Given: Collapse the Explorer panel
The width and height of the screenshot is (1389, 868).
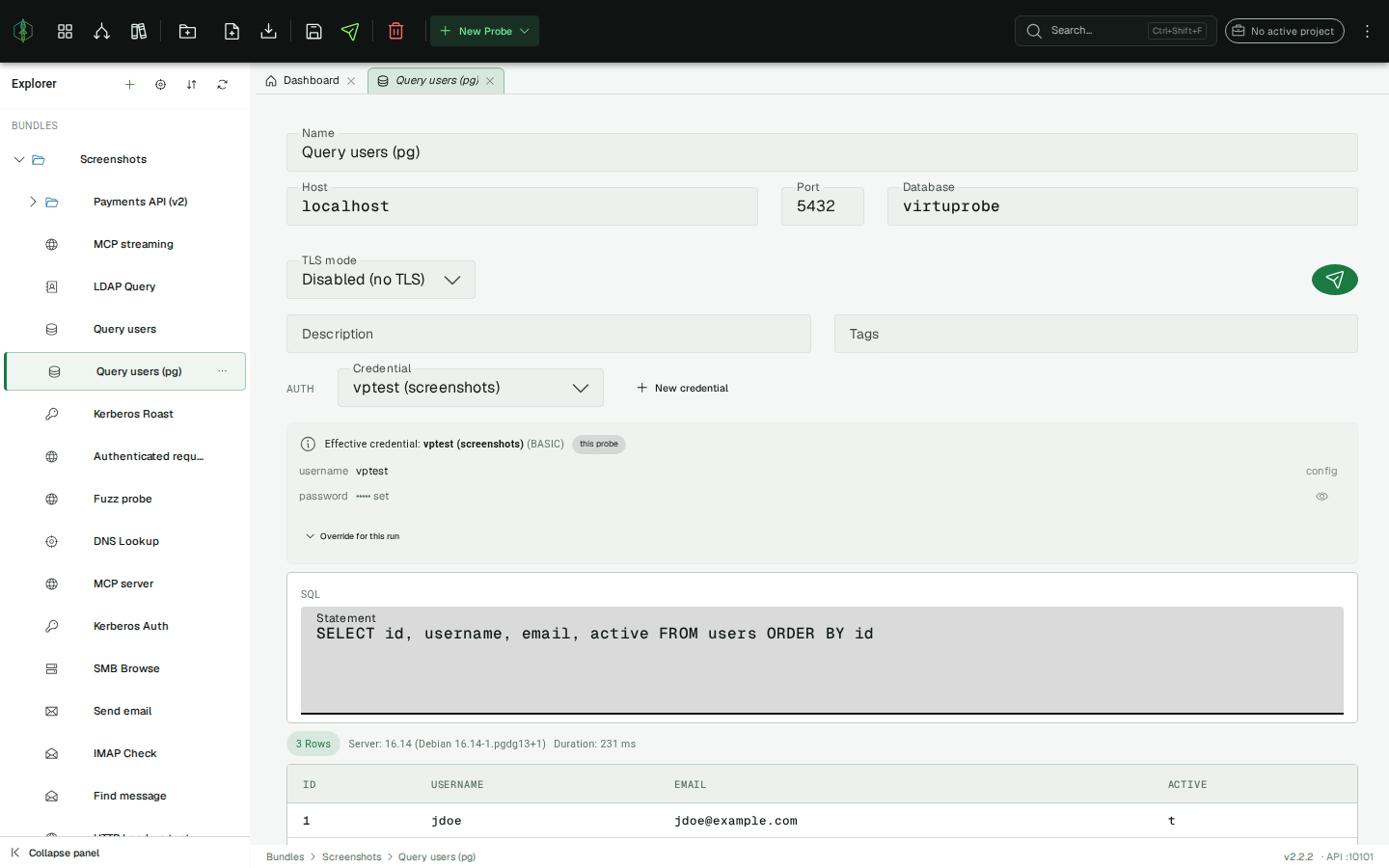Looking at the screenshot, I should [55, 853].
